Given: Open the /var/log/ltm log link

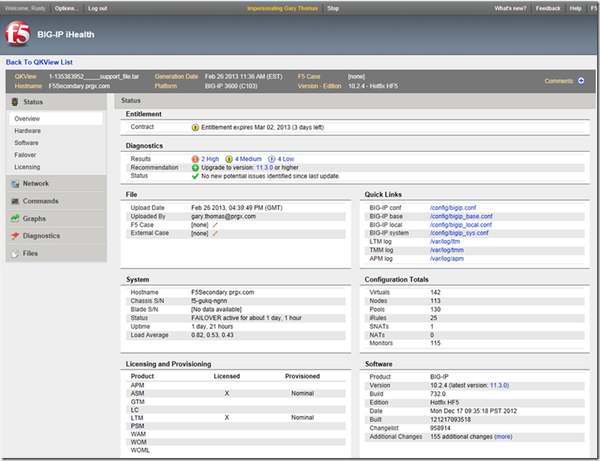Looking at the screenshot, I should click(443, 241).
